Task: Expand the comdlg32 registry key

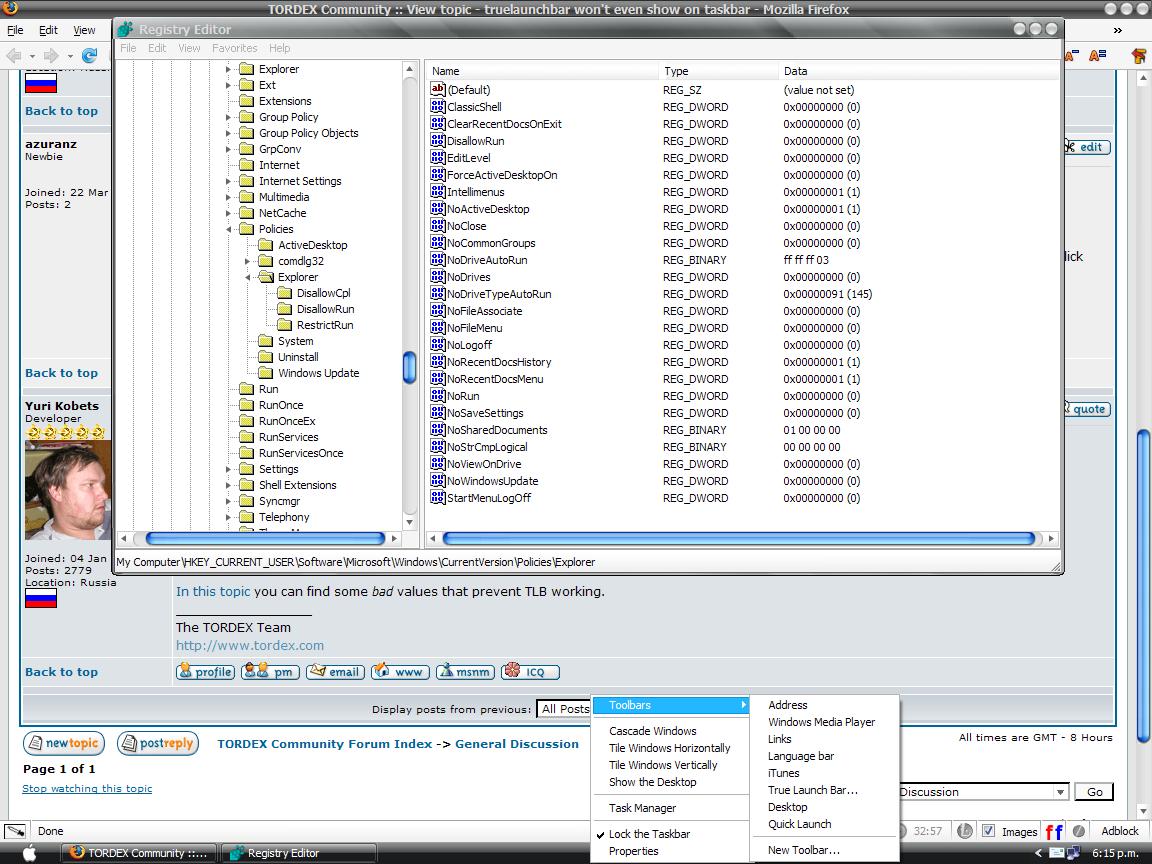Action: point(247,261)
